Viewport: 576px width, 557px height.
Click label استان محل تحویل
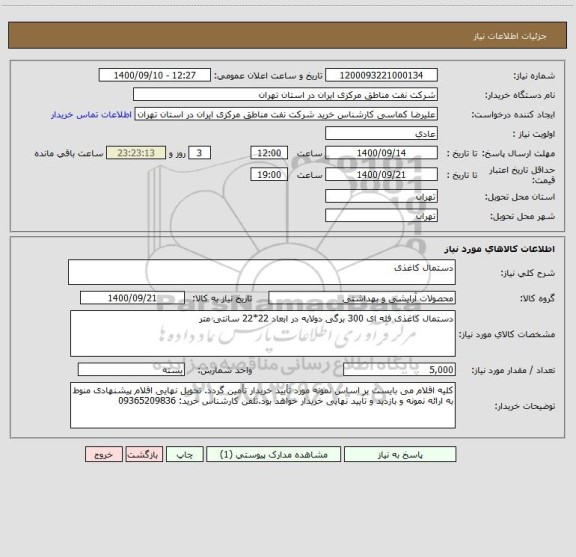tap(520, 197)
